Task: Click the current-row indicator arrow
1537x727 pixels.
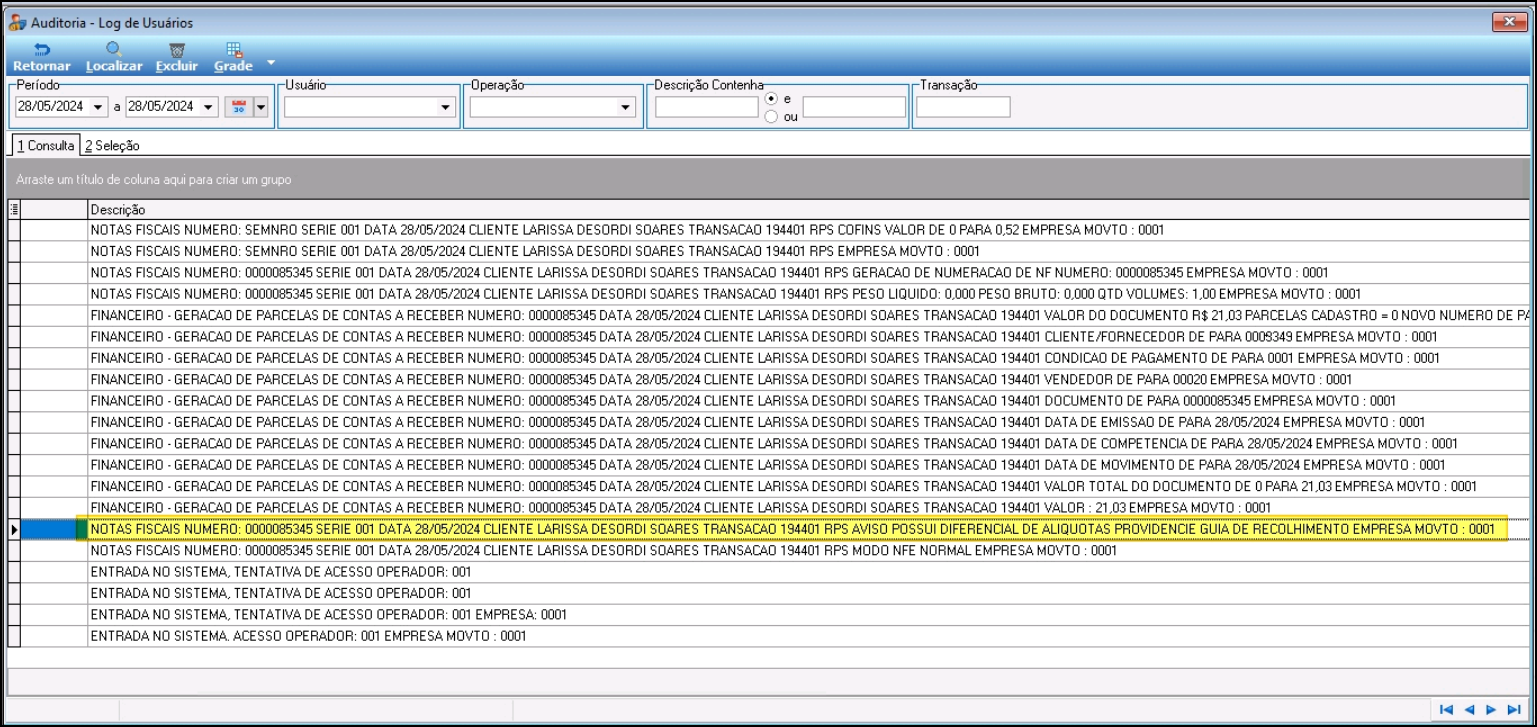Action: click(14, 529)
